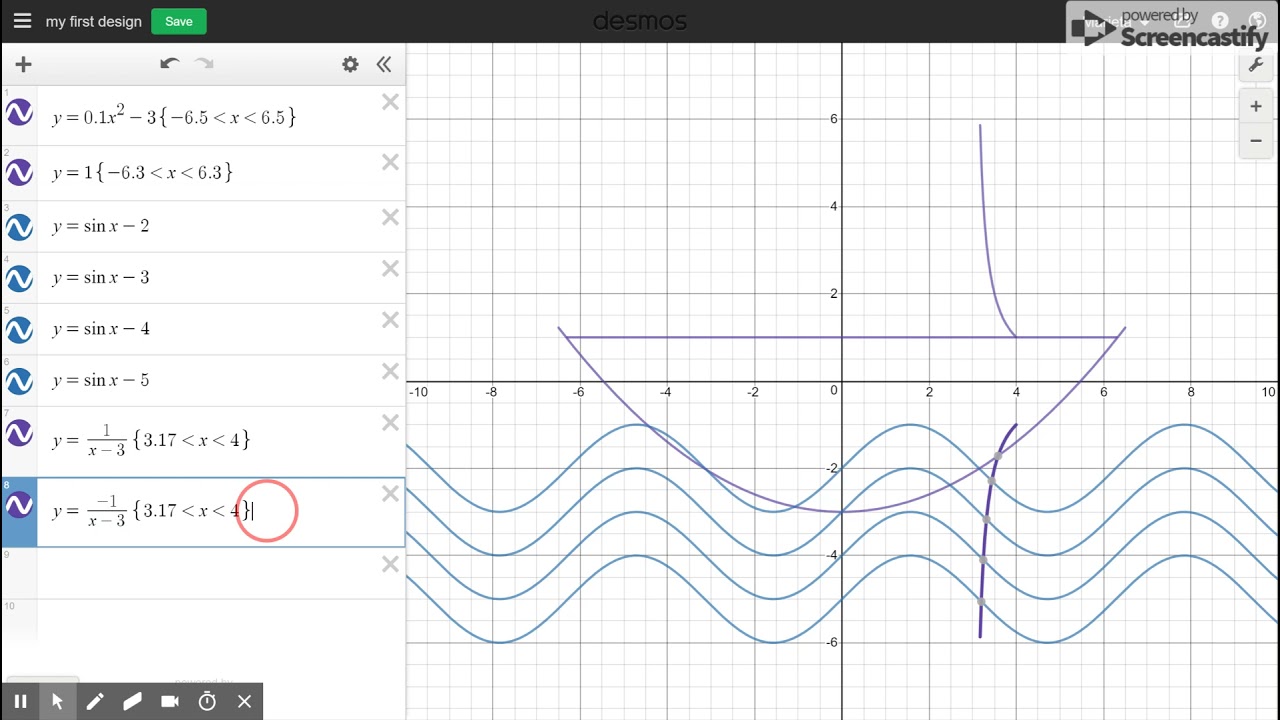Delete the y=−1/(x−3) expression
Screen dimensions: 1280x720
pos(390,494)
